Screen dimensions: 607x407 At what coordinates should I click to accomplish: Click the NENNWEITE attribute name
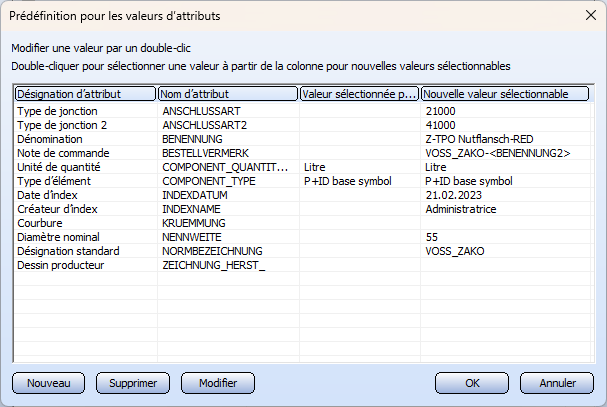coord(192,237)
